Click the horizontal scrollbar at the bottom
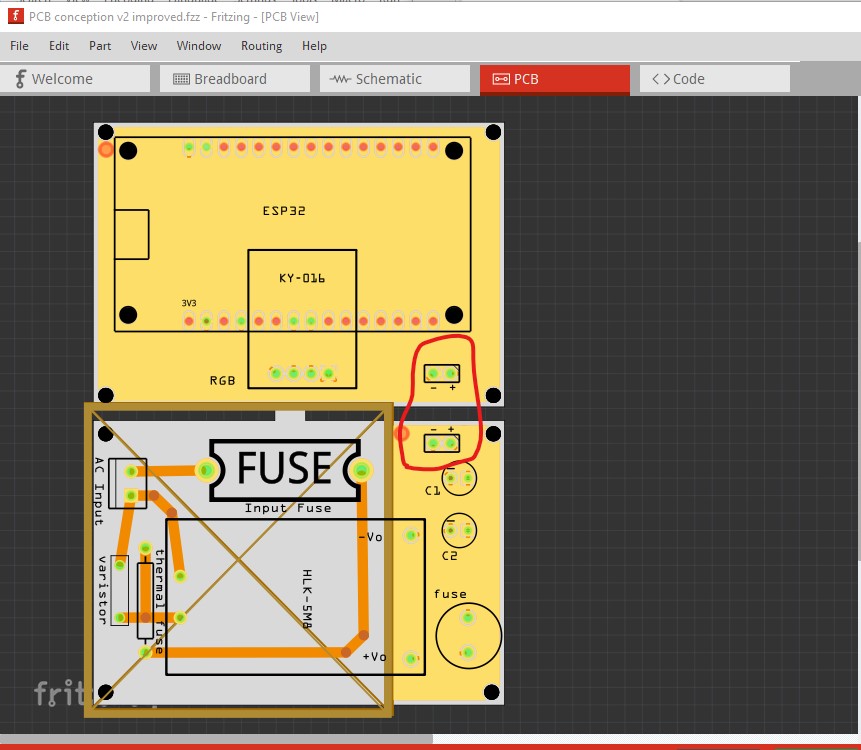 [216, 739]
